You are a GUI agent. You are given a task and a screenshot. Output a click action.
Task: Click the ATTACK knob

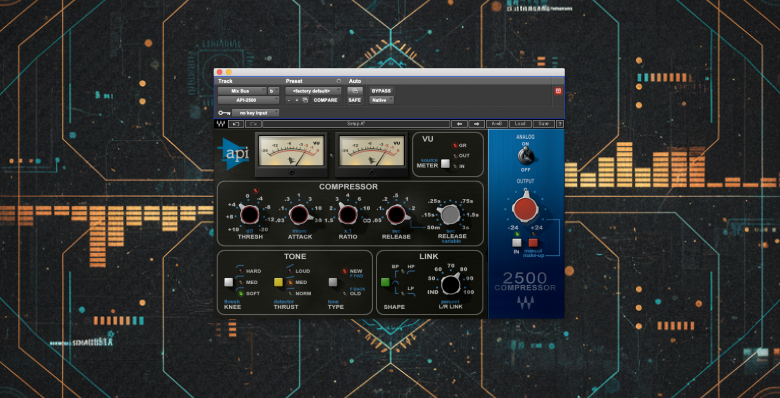point(299,215)
